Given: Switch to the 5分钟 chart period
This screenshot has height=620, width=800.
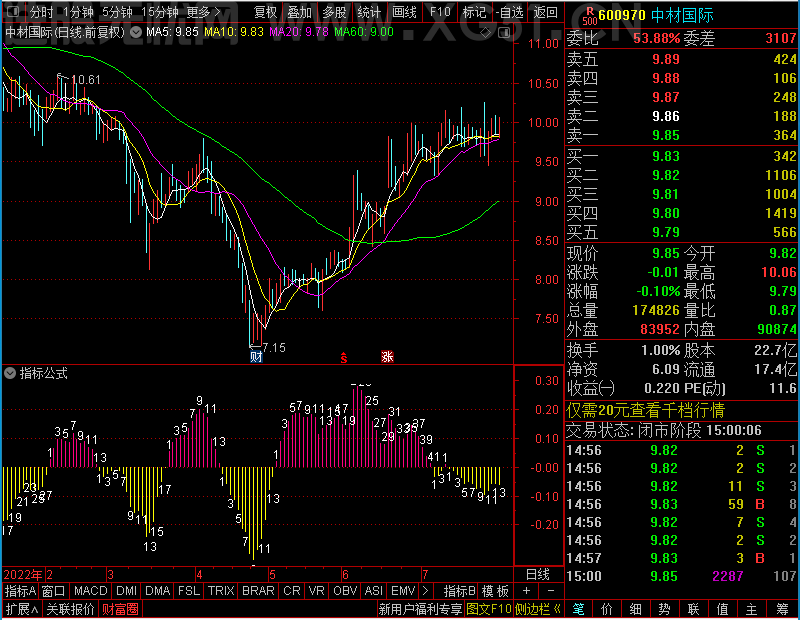Looking at the screenshot, I should [117, 12].
